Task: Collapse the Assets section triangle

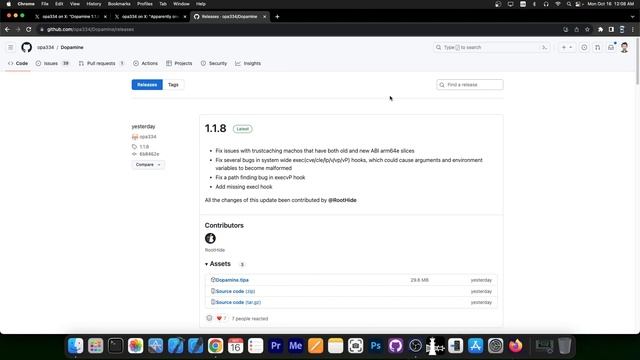Action: point(207,264)
